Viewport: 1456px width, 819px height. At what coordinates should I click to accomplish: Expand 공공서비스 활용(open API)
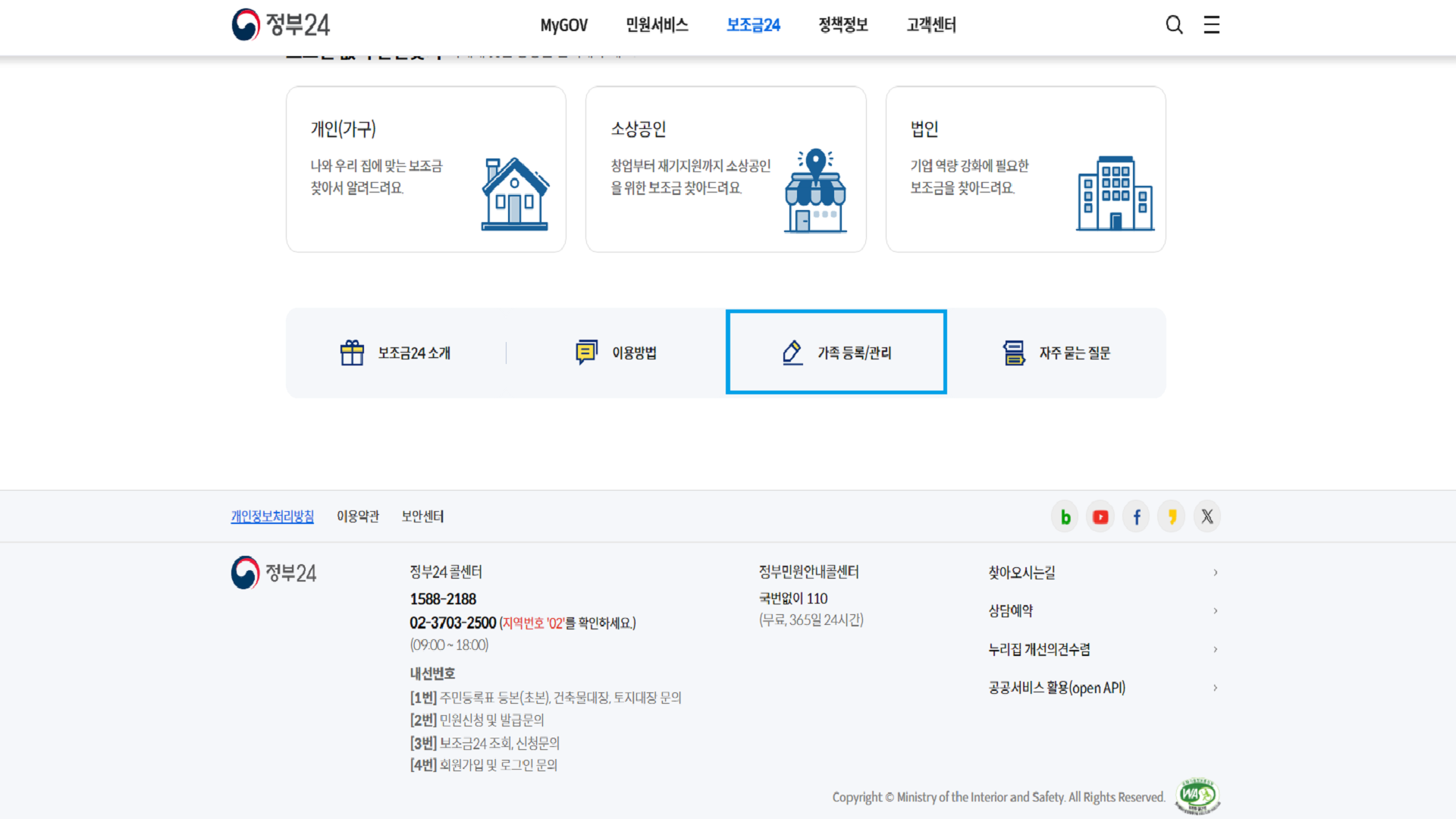click(1216, 688)
